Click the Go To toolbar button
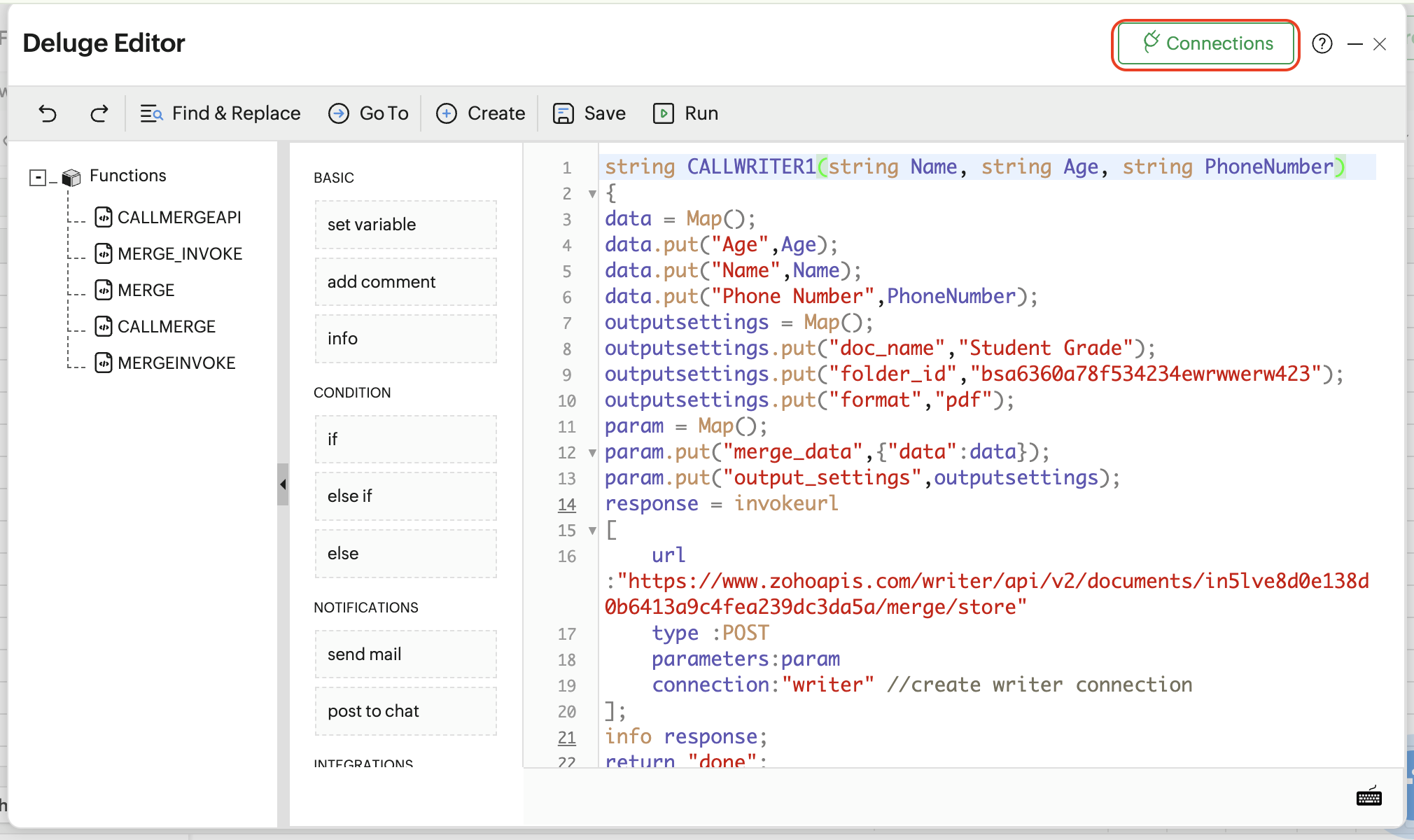Viewport: 1414px width, 840px height. click(x=369, y=113)
